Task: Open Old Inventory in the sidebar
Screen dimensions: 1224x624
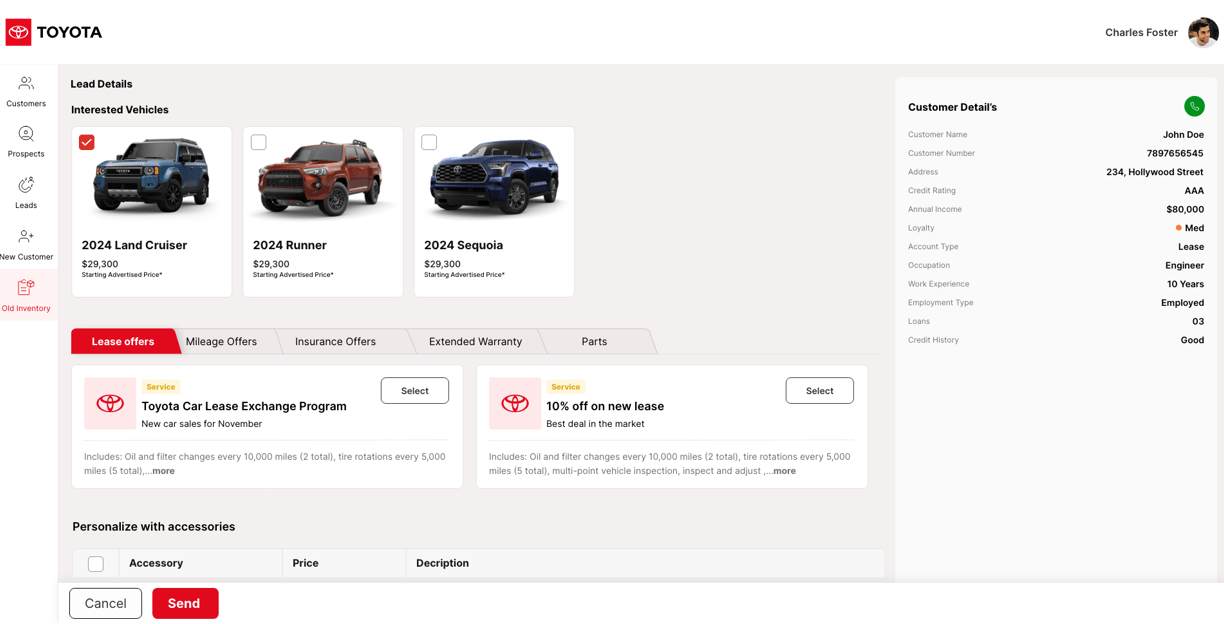Action: pos(26,295)
